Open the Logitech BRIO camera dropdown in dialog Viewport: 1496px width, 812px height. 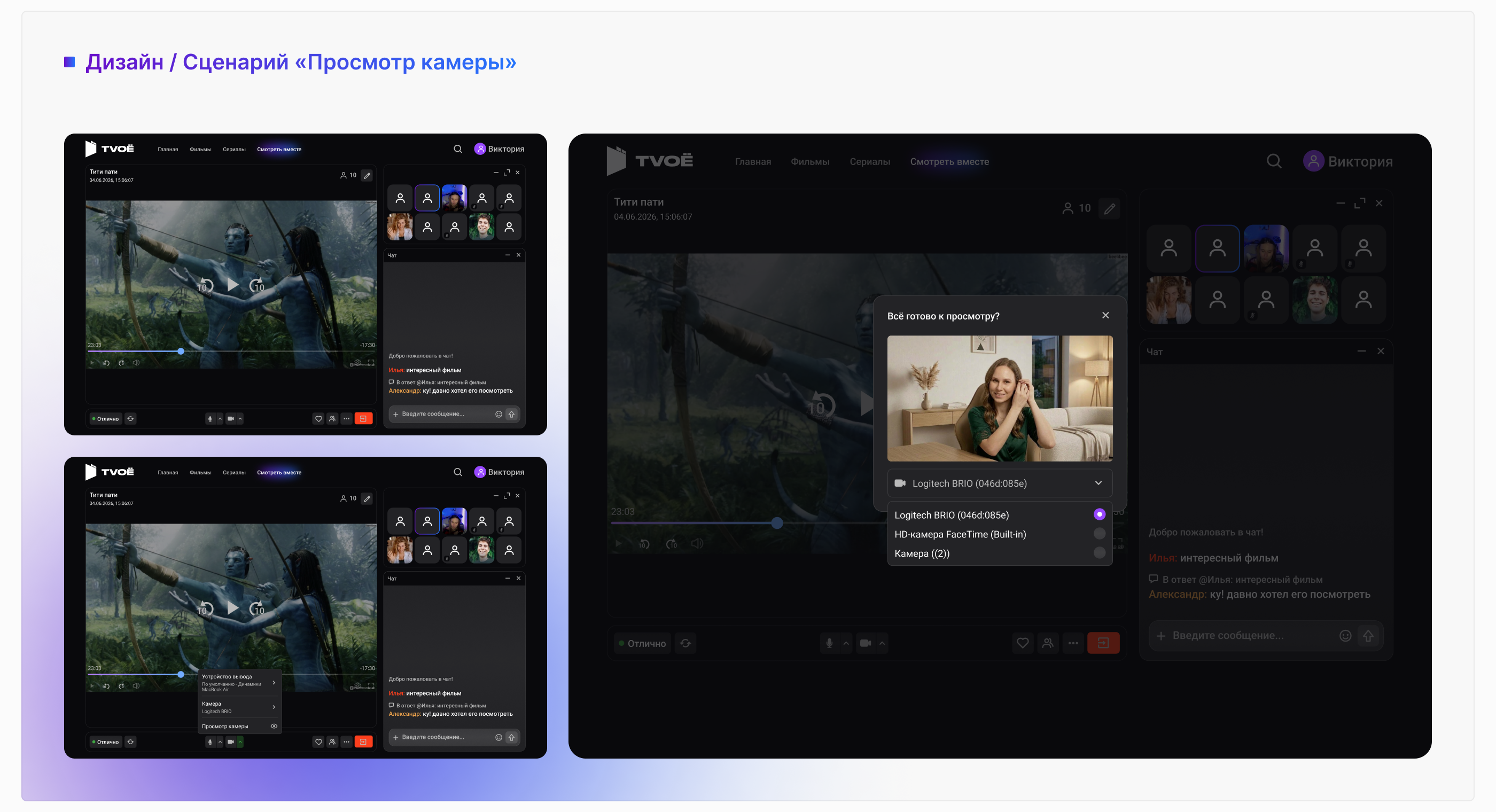pos(1000,483)
